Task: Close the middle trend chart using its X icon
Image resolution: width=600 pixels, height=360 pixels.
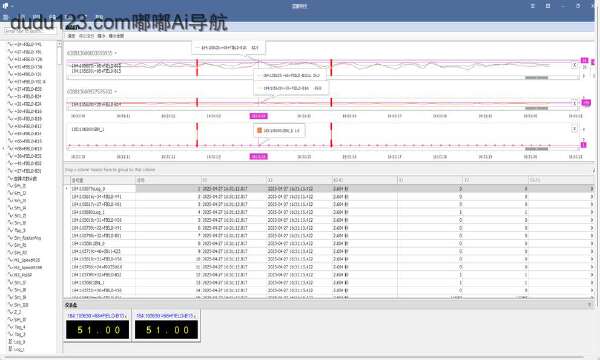Action: (574, 103)
